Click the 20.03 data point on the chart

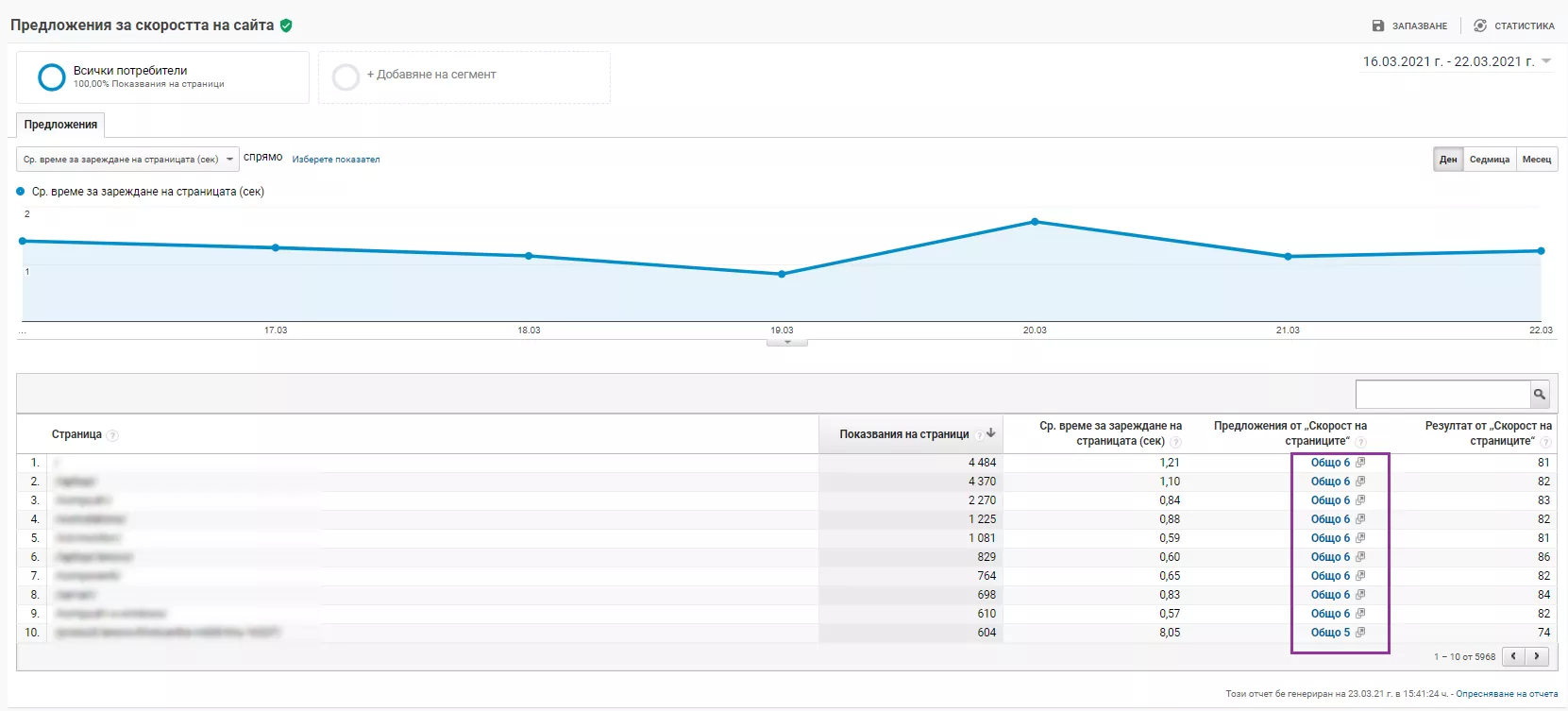coord(1035,222)
